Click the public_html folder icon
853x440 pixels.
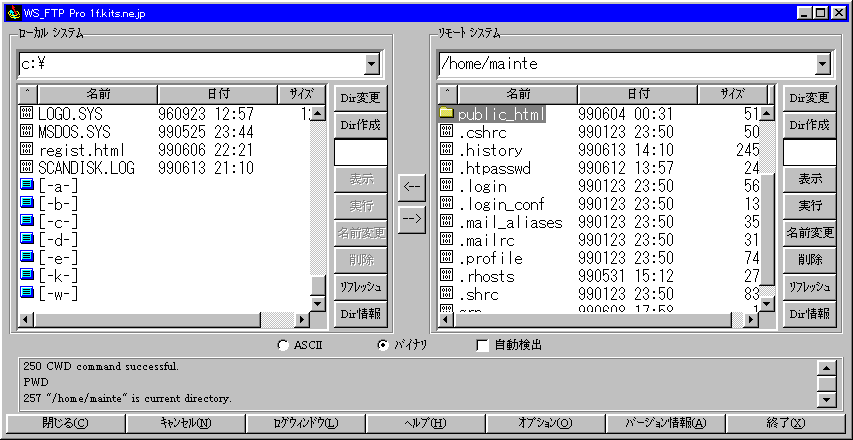point(446,113)
